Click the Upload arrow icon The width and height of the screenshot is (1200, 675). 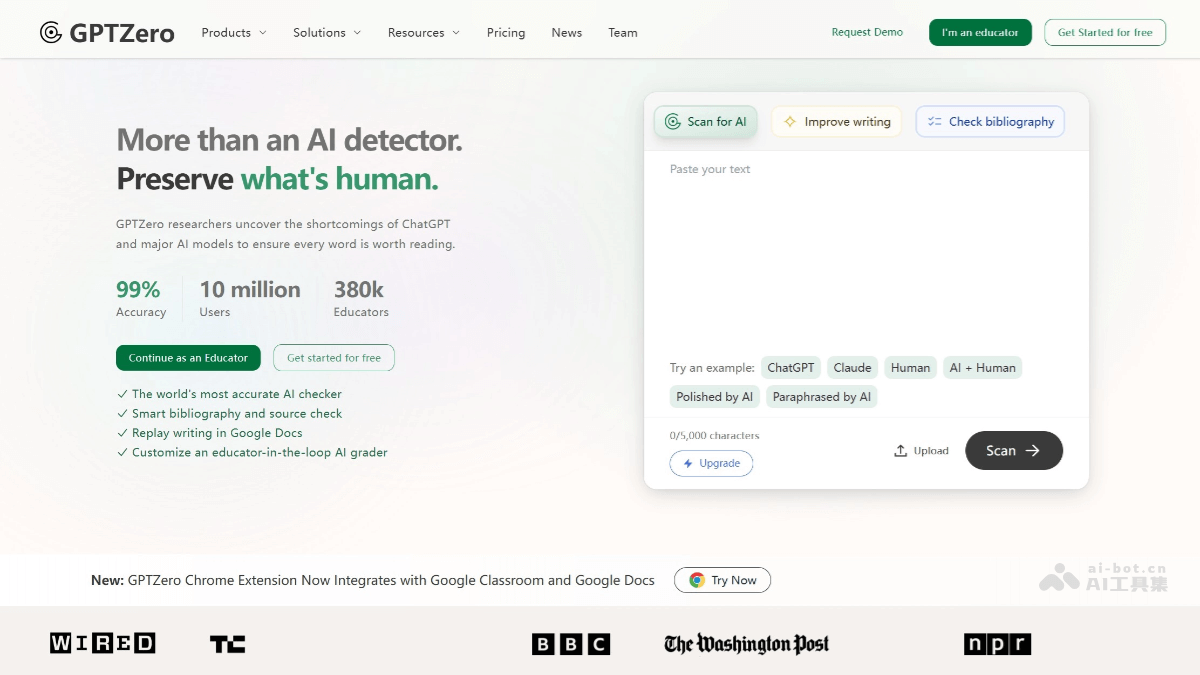point(900,451)
